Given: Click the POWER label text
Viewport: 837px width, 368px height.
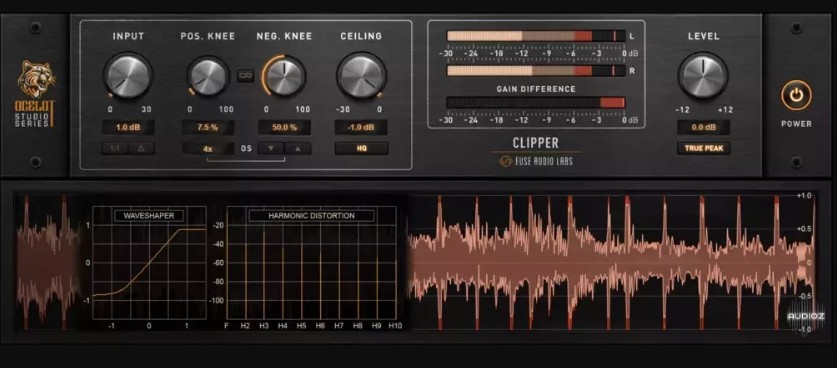Looking at the screenshot, I should 796,124.
